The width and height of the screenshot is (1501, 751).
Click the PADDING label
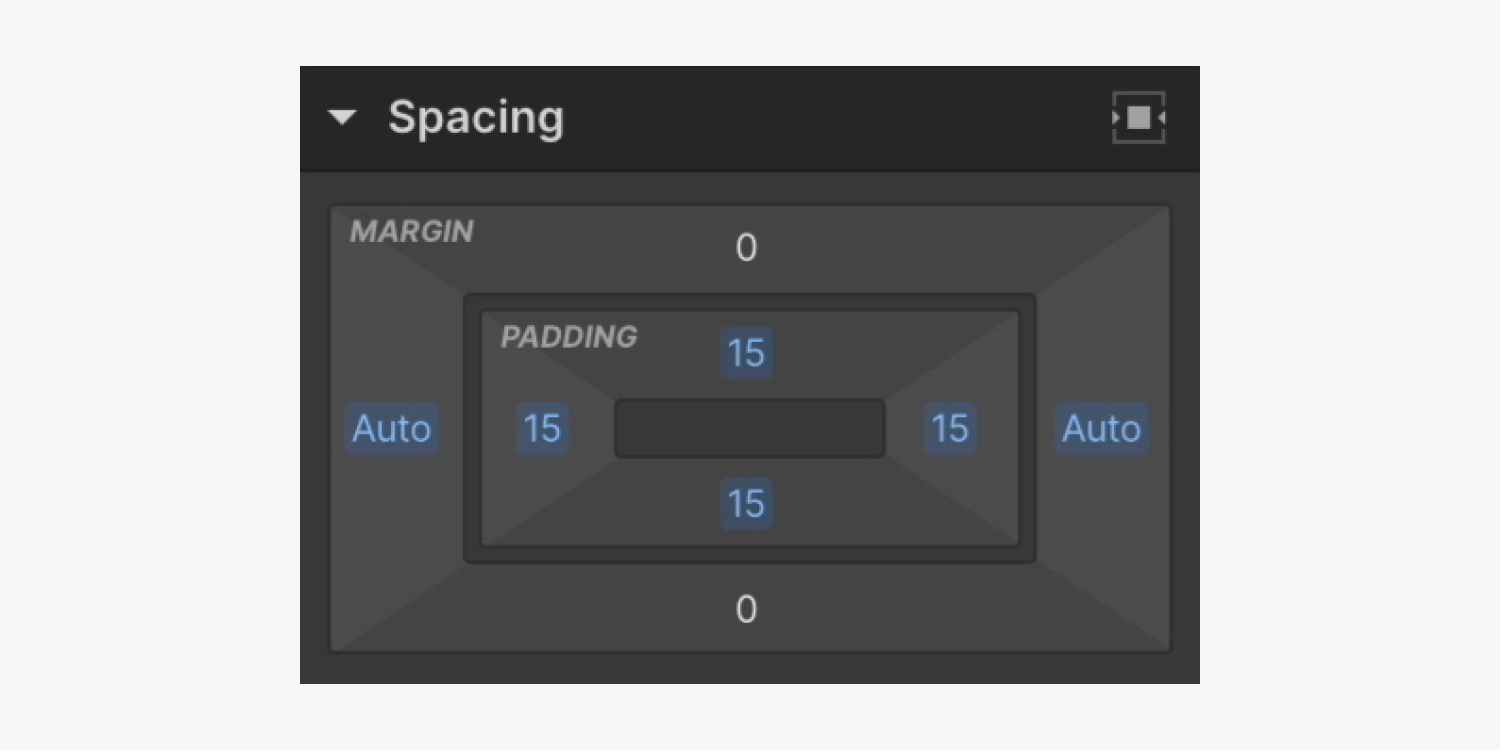(569, 337)
